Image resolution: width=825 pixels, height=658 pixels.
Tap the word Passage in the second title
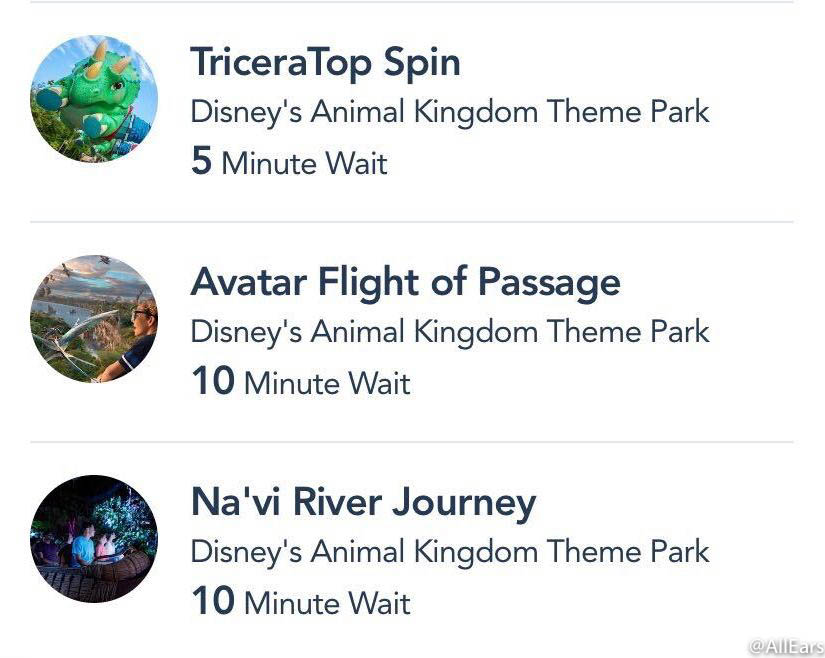(x=549, y=285)
